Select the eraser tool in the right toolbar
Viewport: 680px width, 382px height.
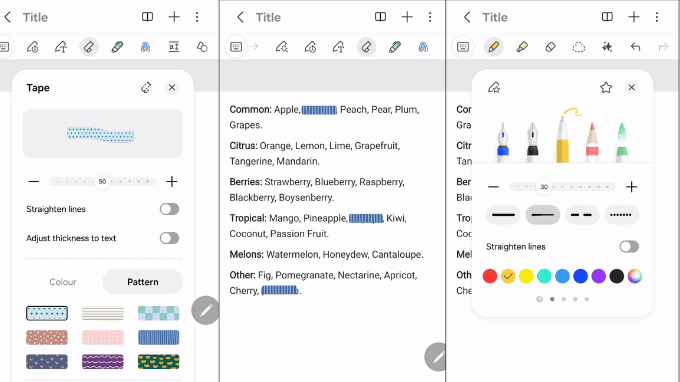coord(550,47)
